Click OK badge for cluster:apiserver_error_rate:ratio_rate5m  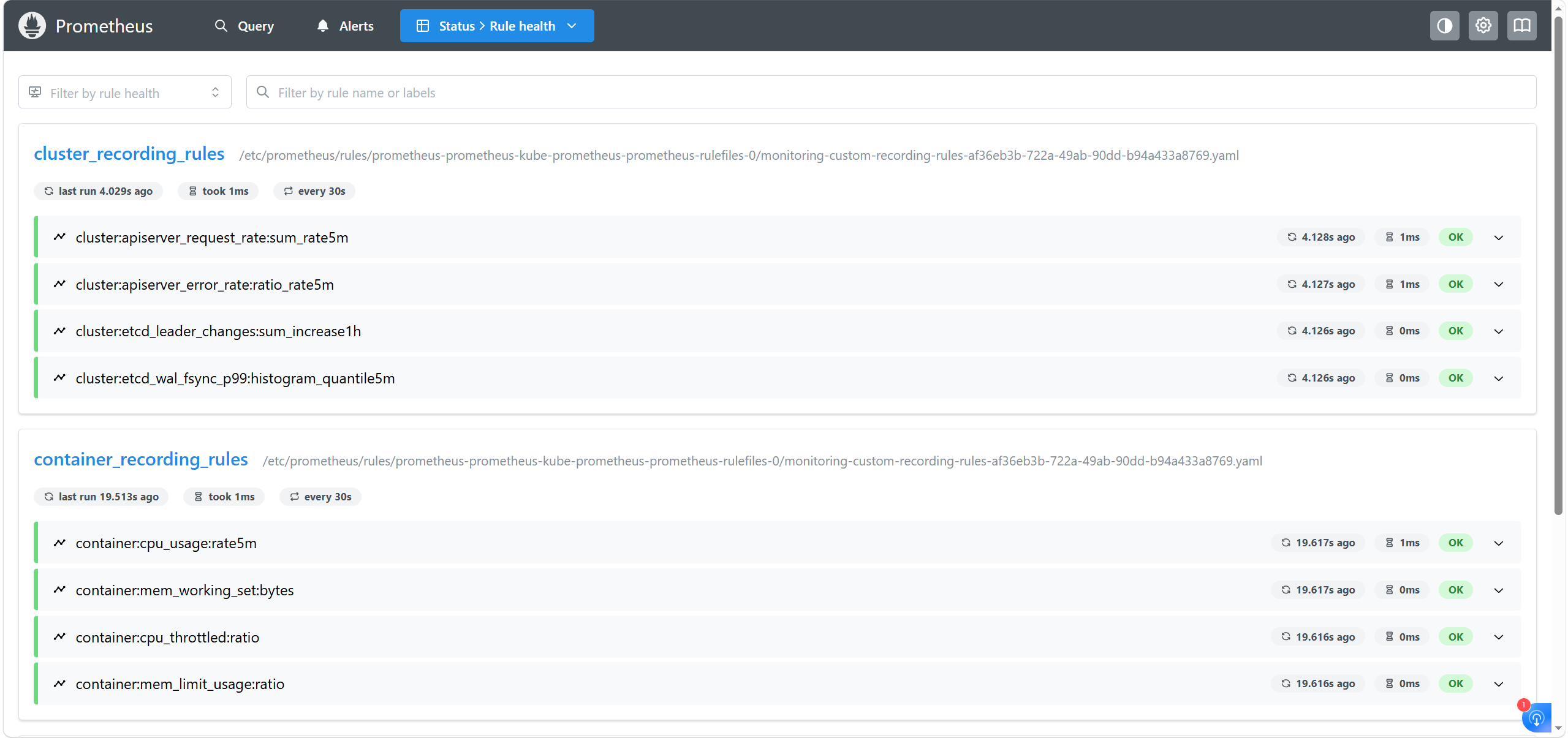1455,284
